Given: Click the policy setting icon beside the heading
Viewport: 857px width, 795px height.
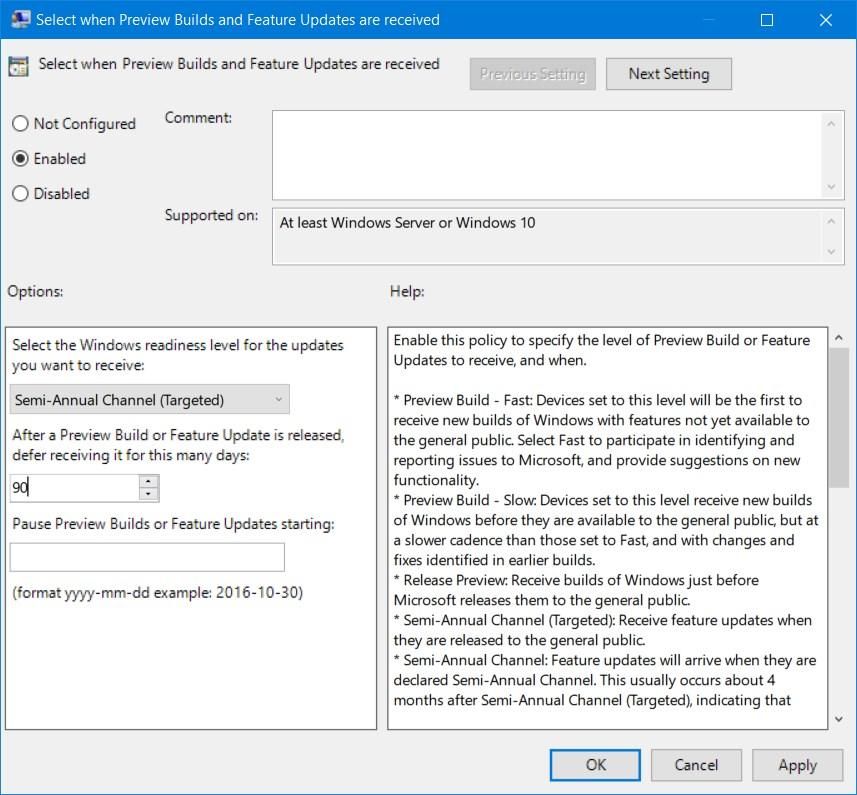Looking at the screenshot, I should (x=18, y=66).
